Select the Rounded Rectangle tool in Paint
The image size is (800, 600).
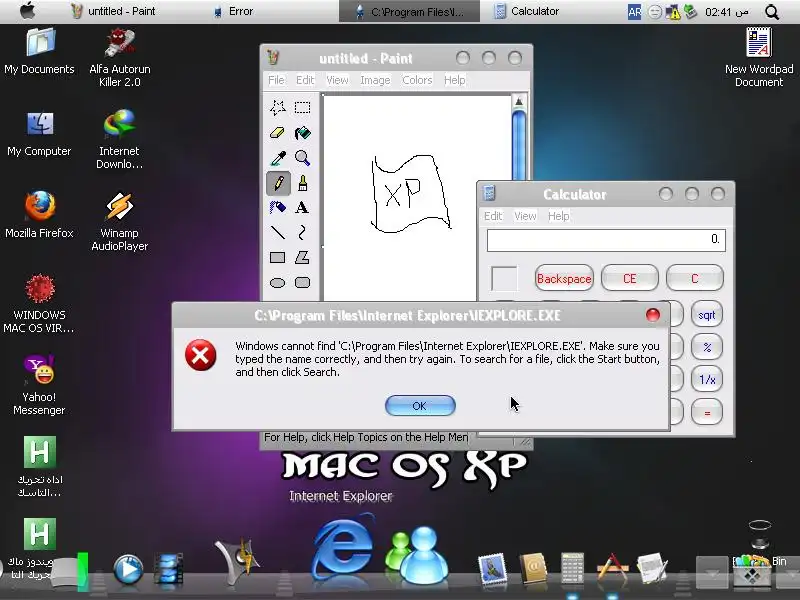[x=302, y=283]
